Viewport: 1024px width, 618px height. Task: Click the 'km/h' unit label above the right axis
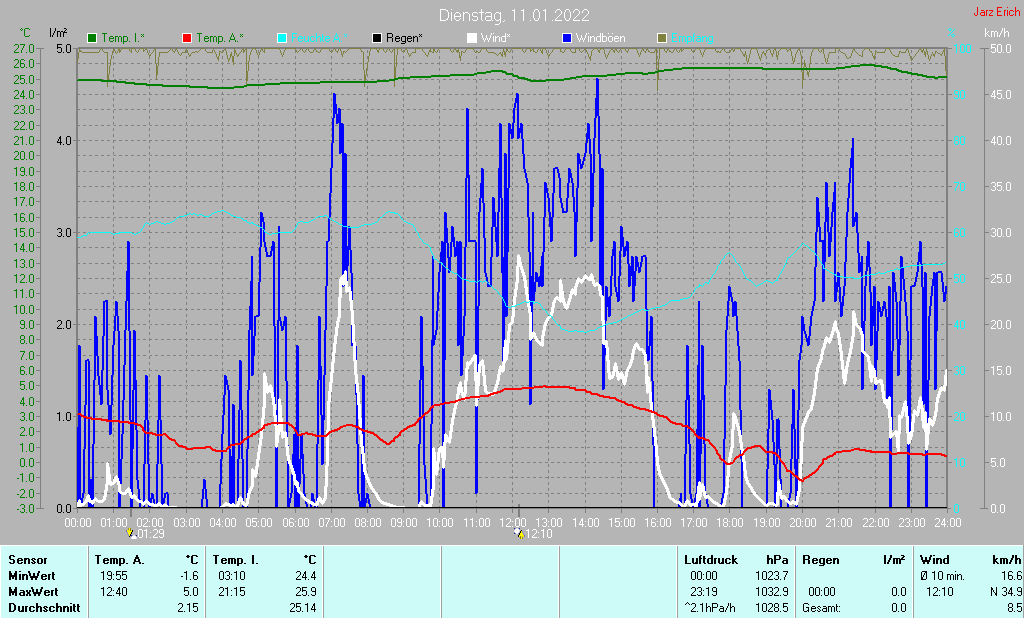click(x=997, y=33)
